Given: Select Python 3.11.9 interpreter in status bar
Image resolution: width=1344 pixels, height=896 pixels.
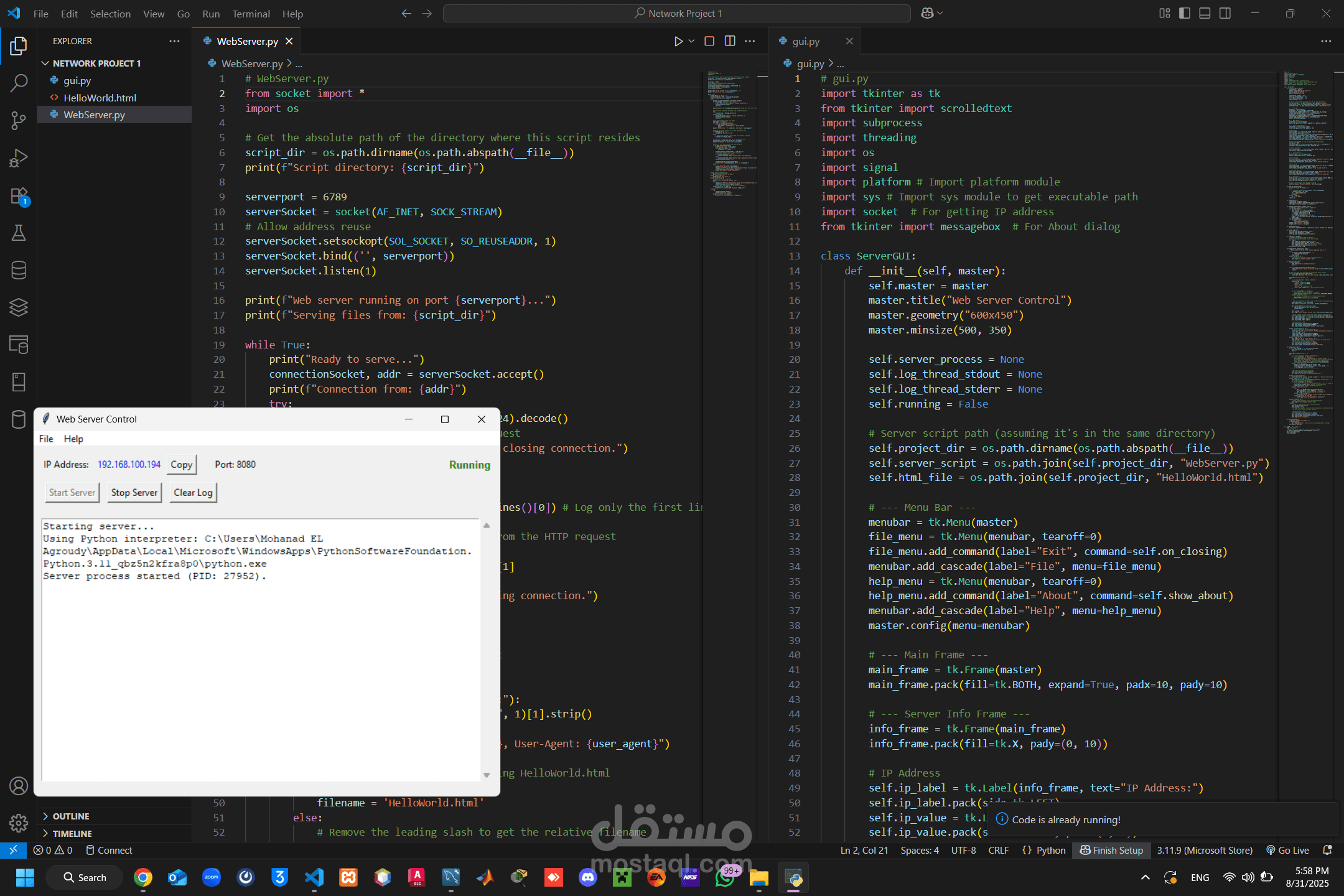Looking at the screenshot, I should point(1205,850).
